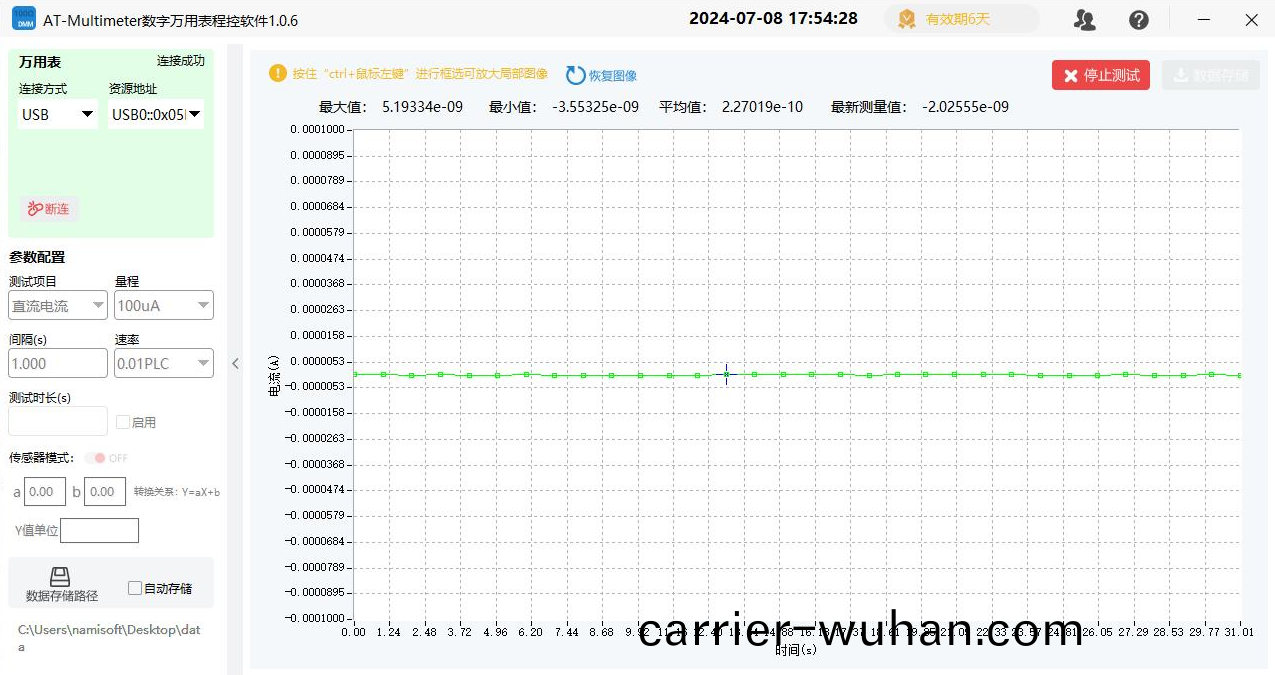Click the 数据存储 data save button
The height and width of the screenshot is (675, 1275).
pyautogui.click(x=1210, y=75)
